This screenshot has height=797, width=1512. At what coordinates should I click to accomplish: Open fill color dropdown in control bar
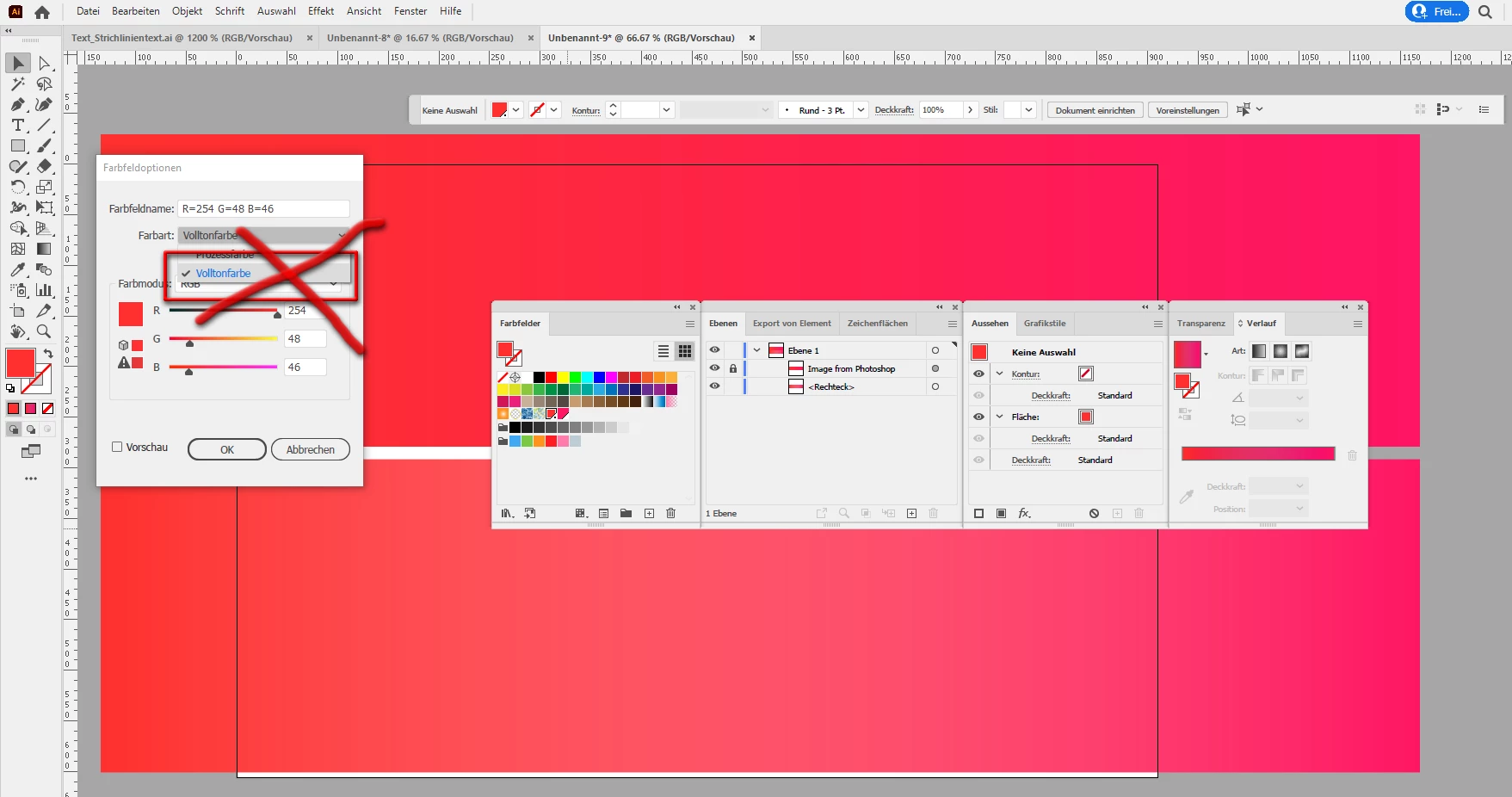click(x=516, y=110)
